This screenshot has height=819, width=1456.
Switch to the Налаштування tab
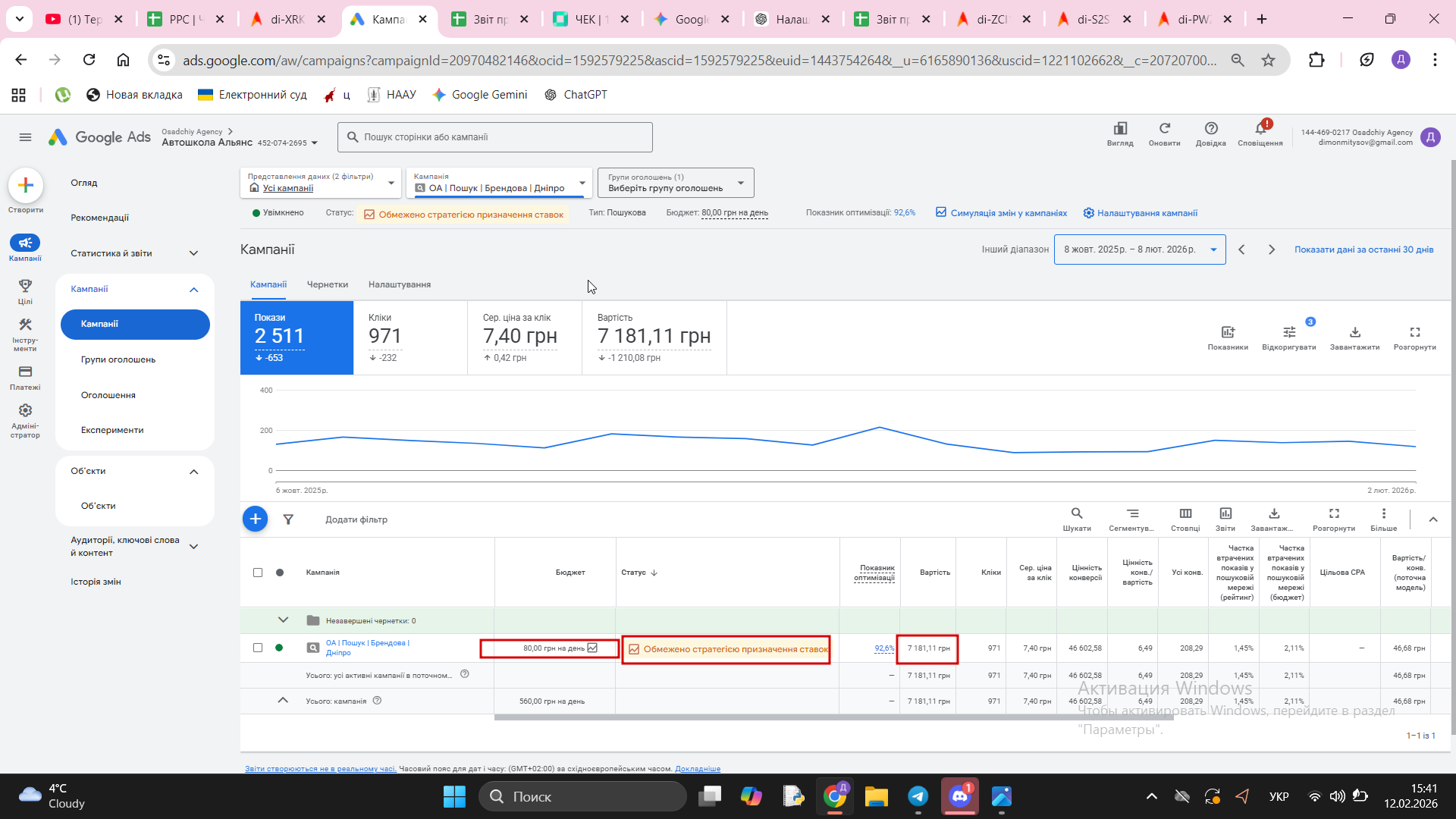(x=399, y=284)
